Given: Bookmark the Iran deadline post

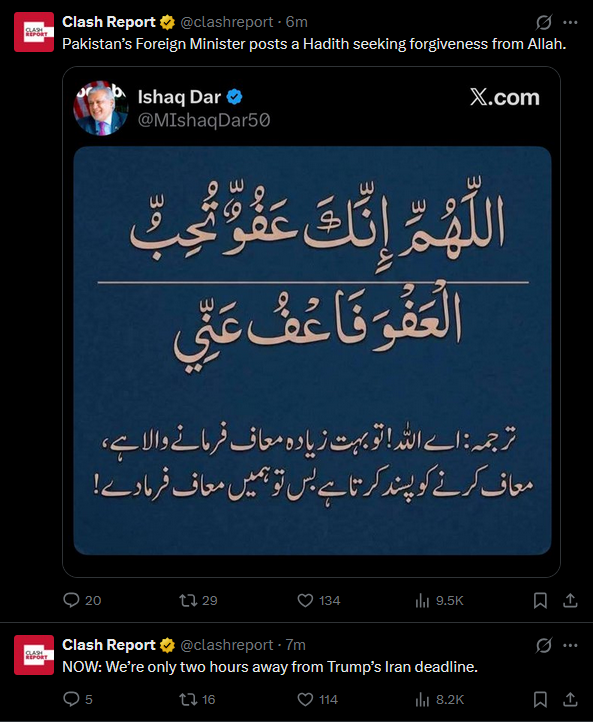Looking at the screenshot, I should [x=540, y=699].
